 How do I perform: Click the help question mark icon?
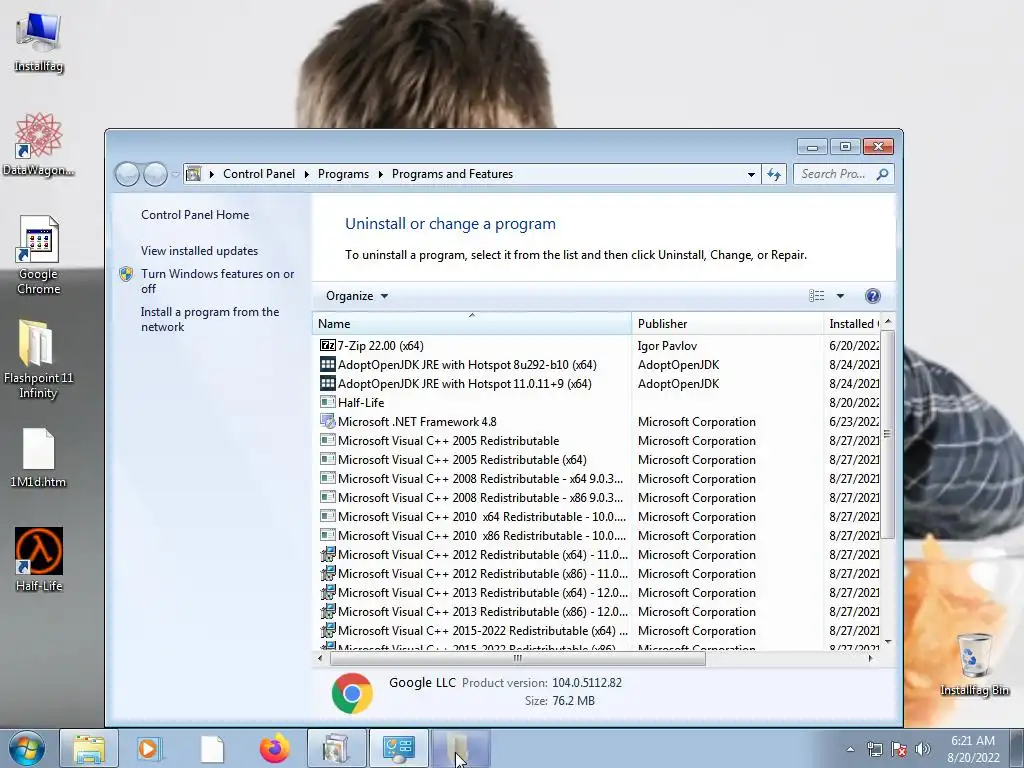pos(872,296)
